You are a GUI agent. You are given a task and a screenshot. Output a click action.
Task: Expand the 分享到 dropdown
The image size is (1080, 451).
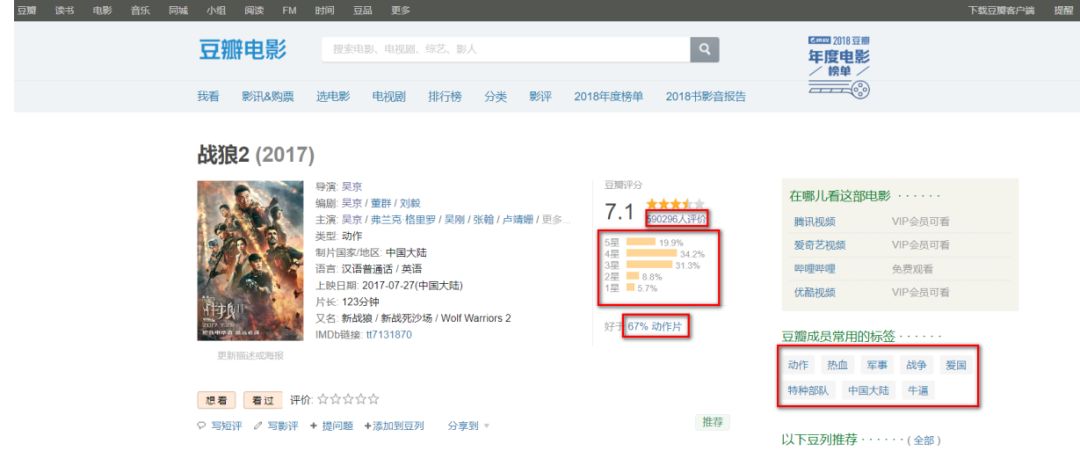468,426
